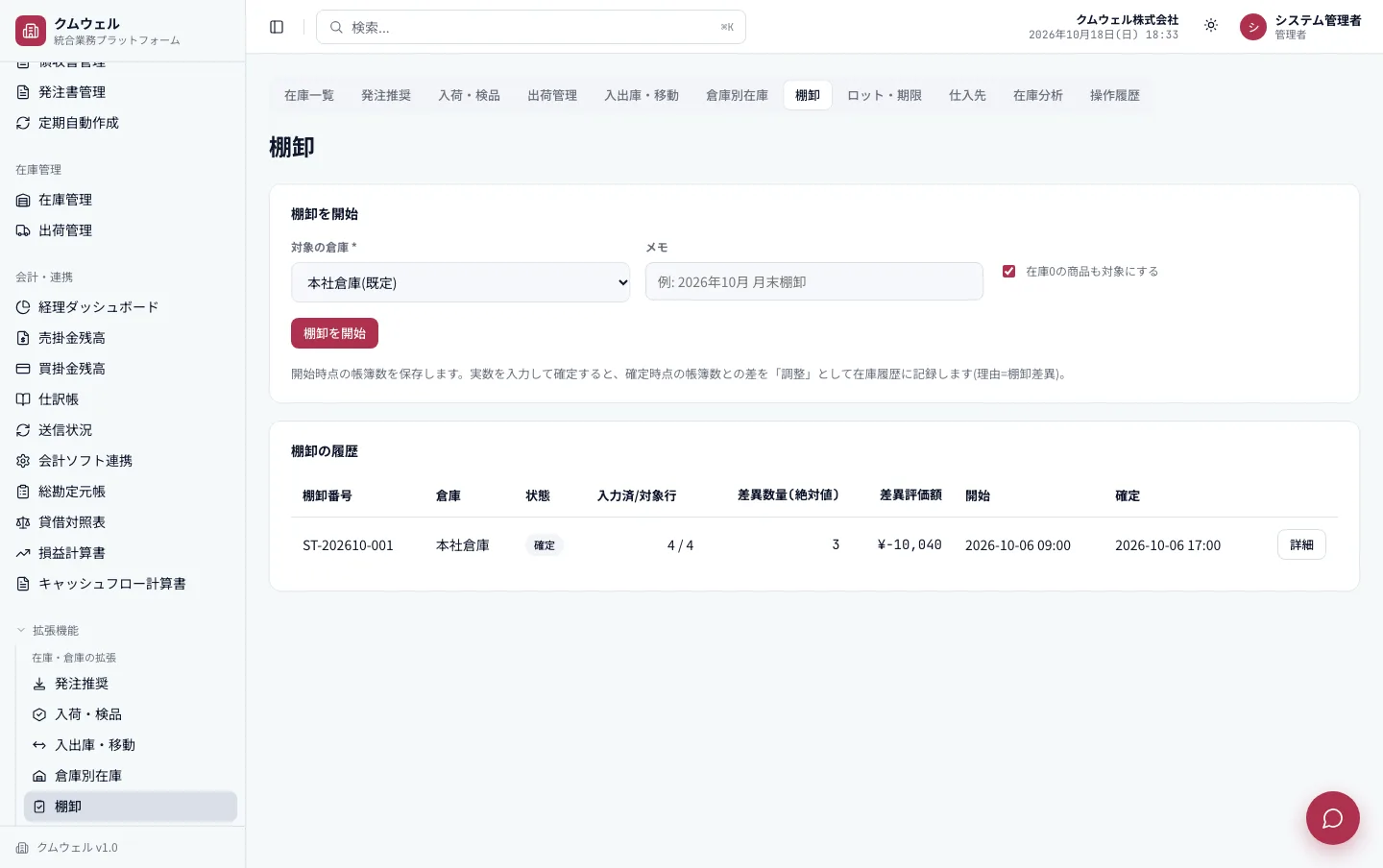Open 入荷・検品 in sidebar extensions
This screenshot has height=868, width=1383.
pyautogui.click(x=131, y=714)
